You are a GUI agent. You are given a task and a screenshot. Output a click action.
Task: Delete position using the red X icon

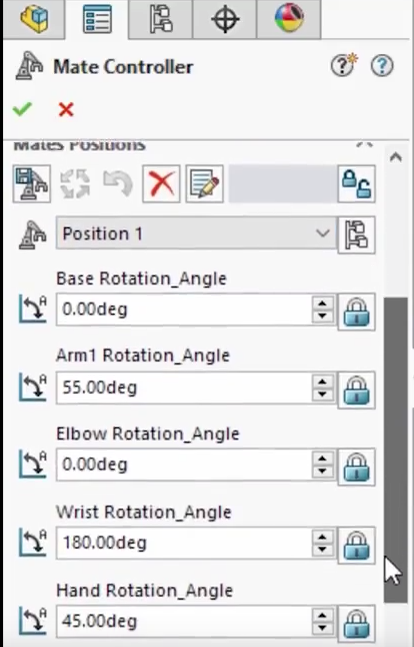pos(161,184)
